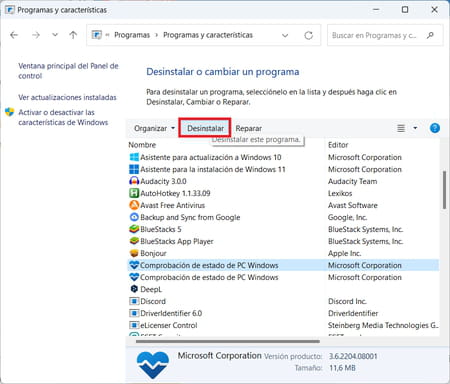Select the Windows 11 installation assistant icon
Image resolution: width=450 pixels, height=384 pixels.
(x=134, y=169)
